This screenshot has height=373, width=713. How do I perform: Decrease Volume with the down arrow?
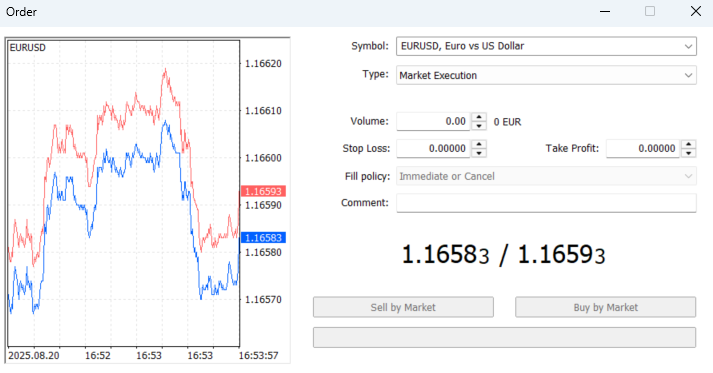(x=479, y=126)
